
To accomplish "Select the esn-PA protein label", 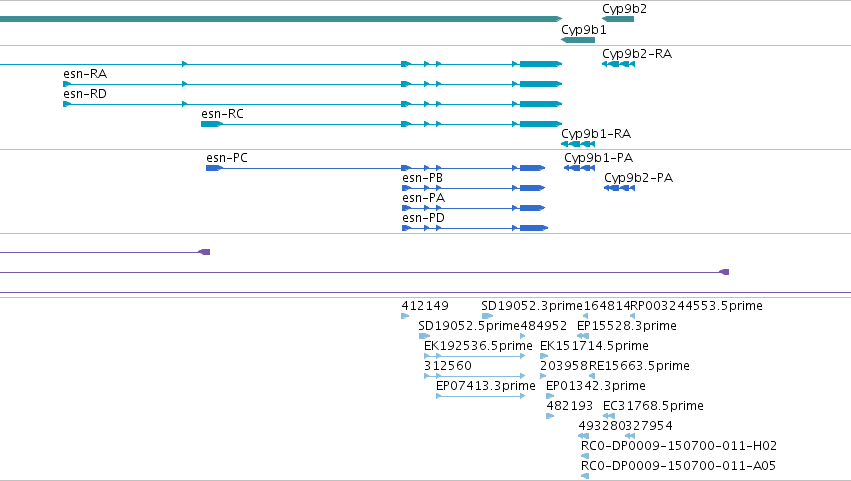I will tap(423, 198).
